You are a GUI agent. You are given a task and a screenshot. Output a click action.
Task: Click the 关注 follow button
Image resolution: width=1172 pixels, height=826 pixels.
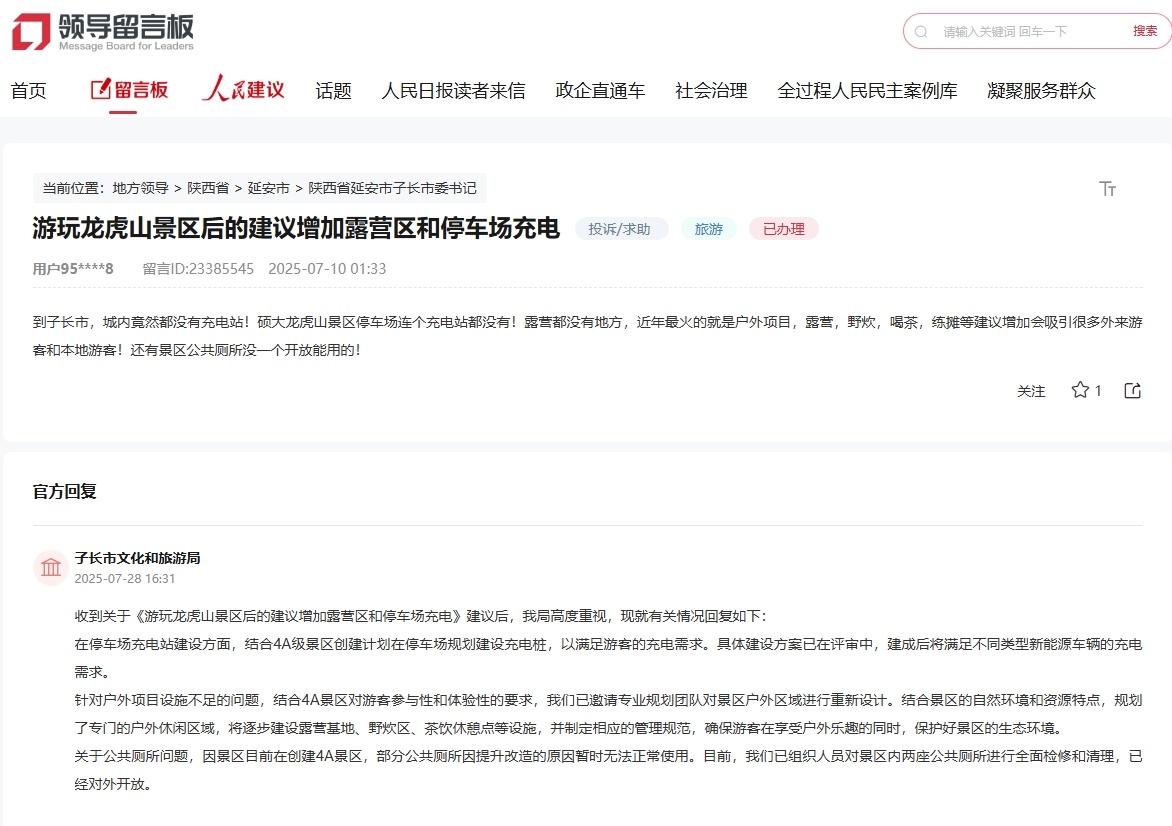coord(1031,391)
